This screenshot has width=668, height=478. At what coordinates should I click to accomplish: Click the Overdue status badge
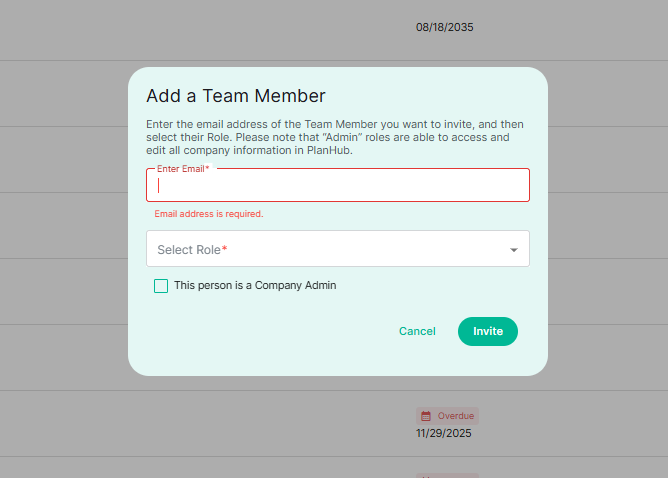click(x=447, y=416)
